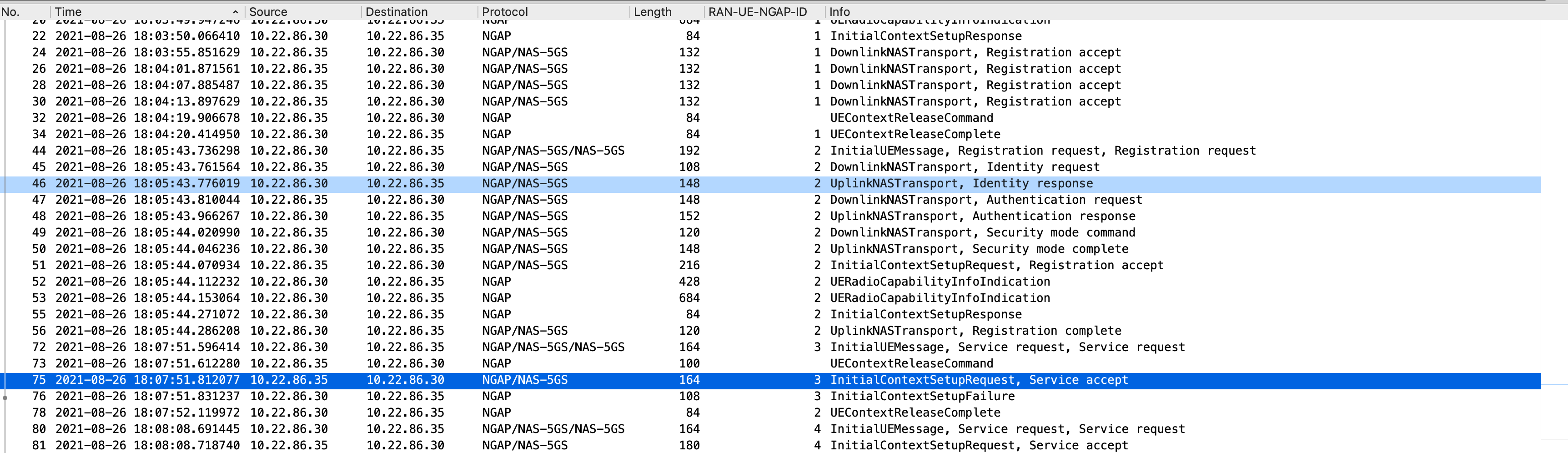Sort packets by the Source column
Image resolution: width=1568 pixels, height=453 pixels.
268,11
